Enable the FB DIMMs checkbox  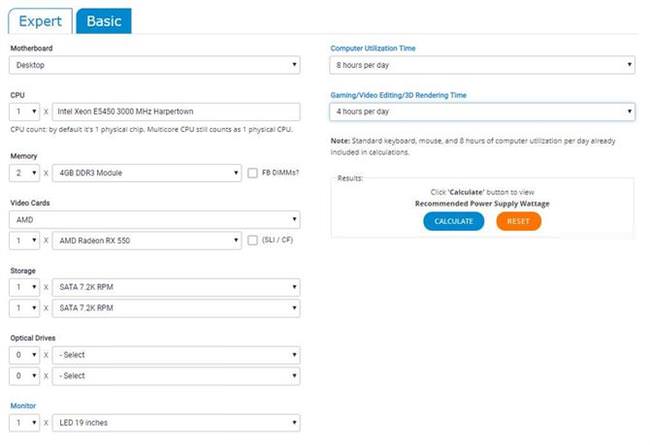pyautogui.click(x=252, y=173)
